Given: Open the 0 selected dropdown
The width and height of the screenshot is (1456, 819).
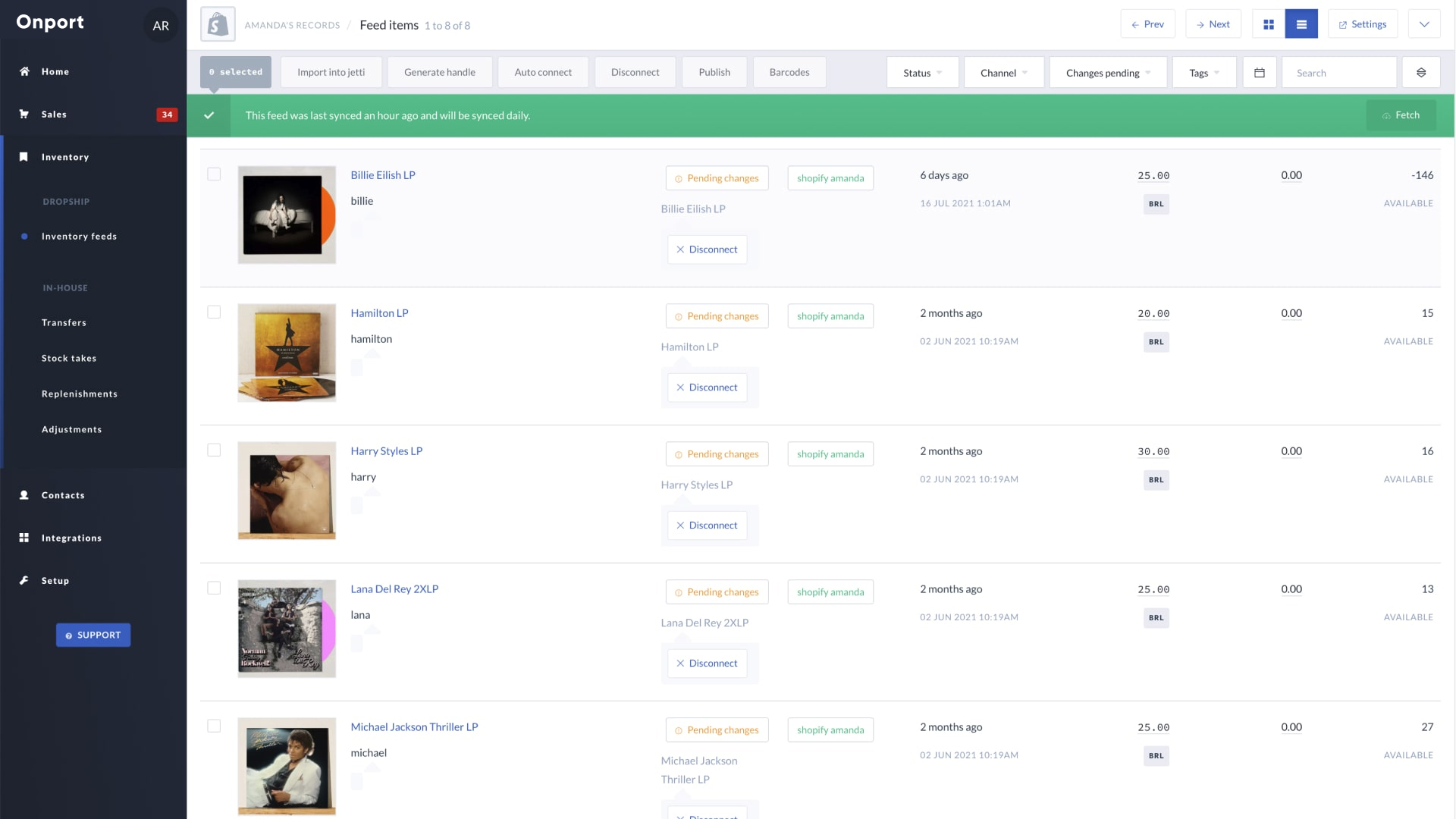Looking at the screenshot, I should (x=236, y=72).
